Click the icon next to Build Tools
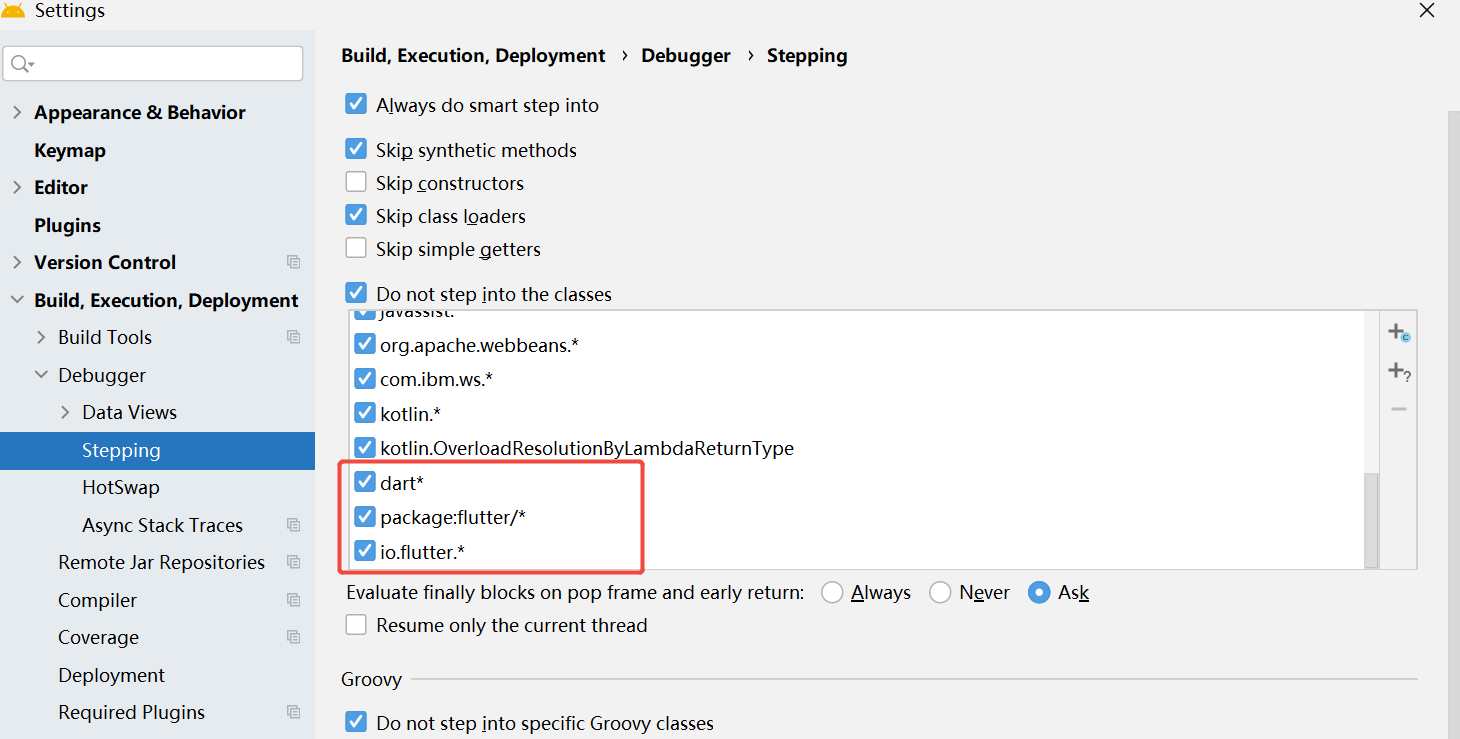This screenshot has height=739, width=1460. [293, 337]
